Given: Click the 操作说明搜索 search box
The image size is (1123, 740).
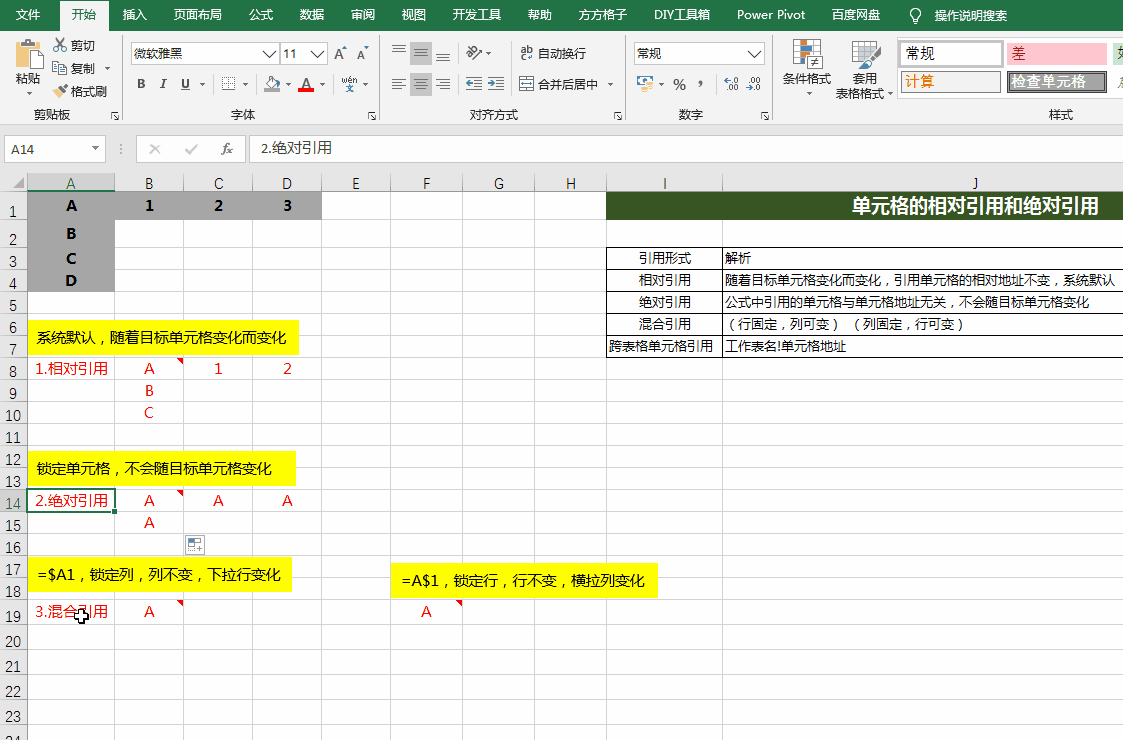Looking at the screenshot, I should pyautogui.click(x=970, y=15).
